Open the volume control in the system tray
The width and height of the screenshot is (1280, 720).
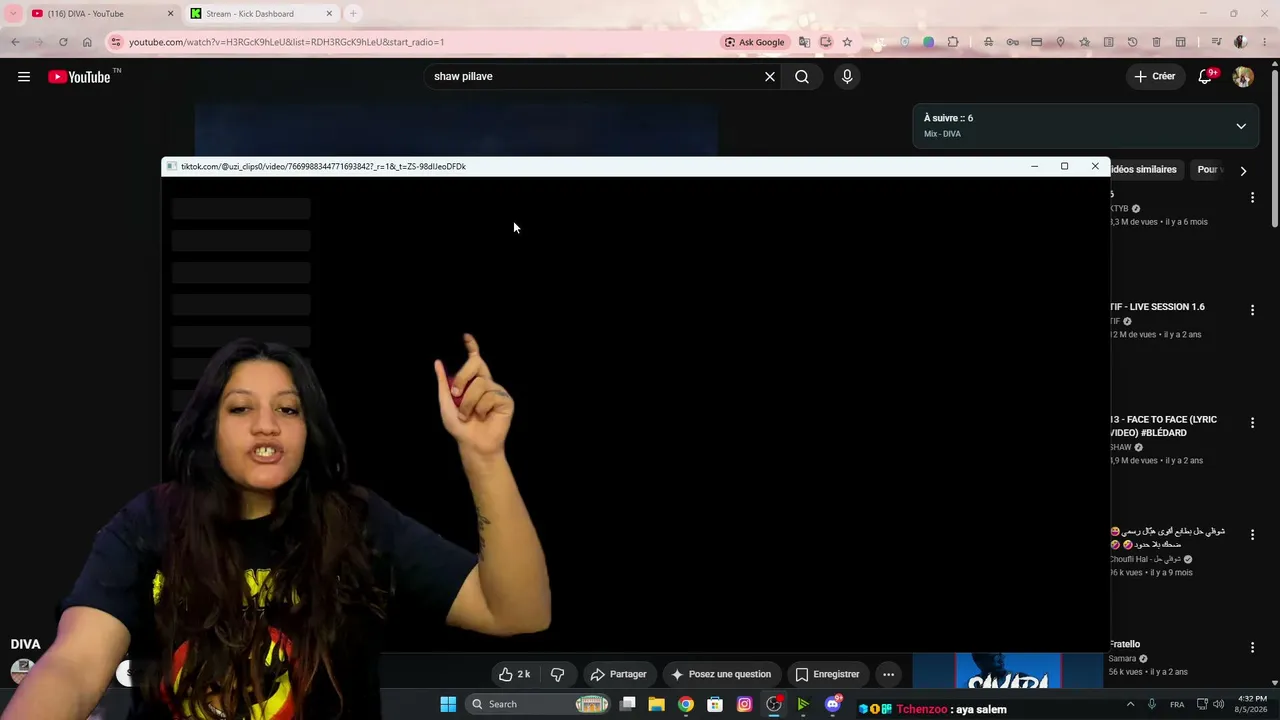(1218, 704)
